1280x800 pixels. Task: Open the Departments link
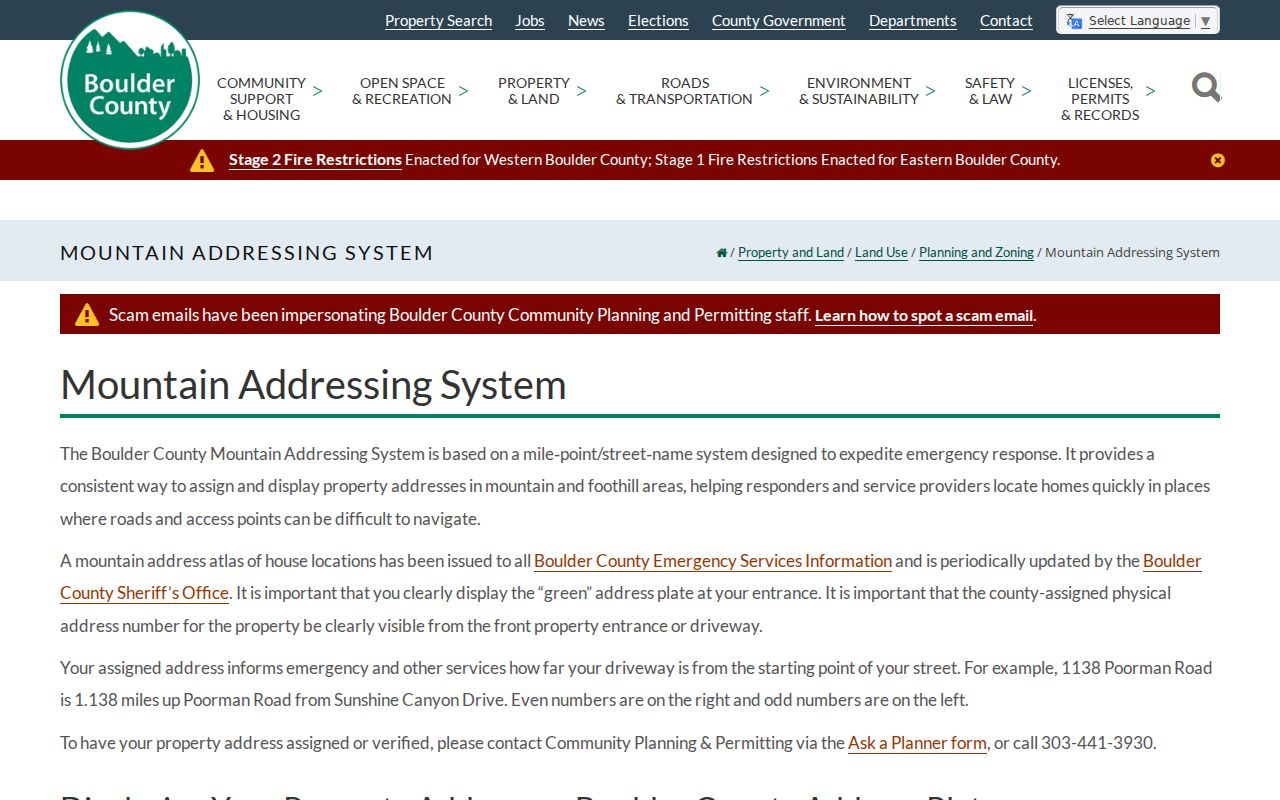click(x=913, y=21)
